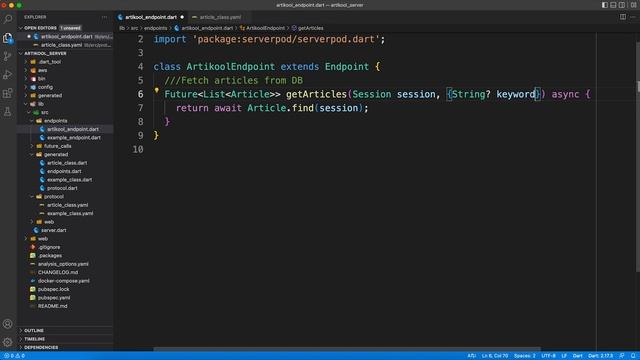The height and width of the screenshot is (360, 640).
Task: Click the editor horizontal scrollbar
Action: click(x=347, y=349)
